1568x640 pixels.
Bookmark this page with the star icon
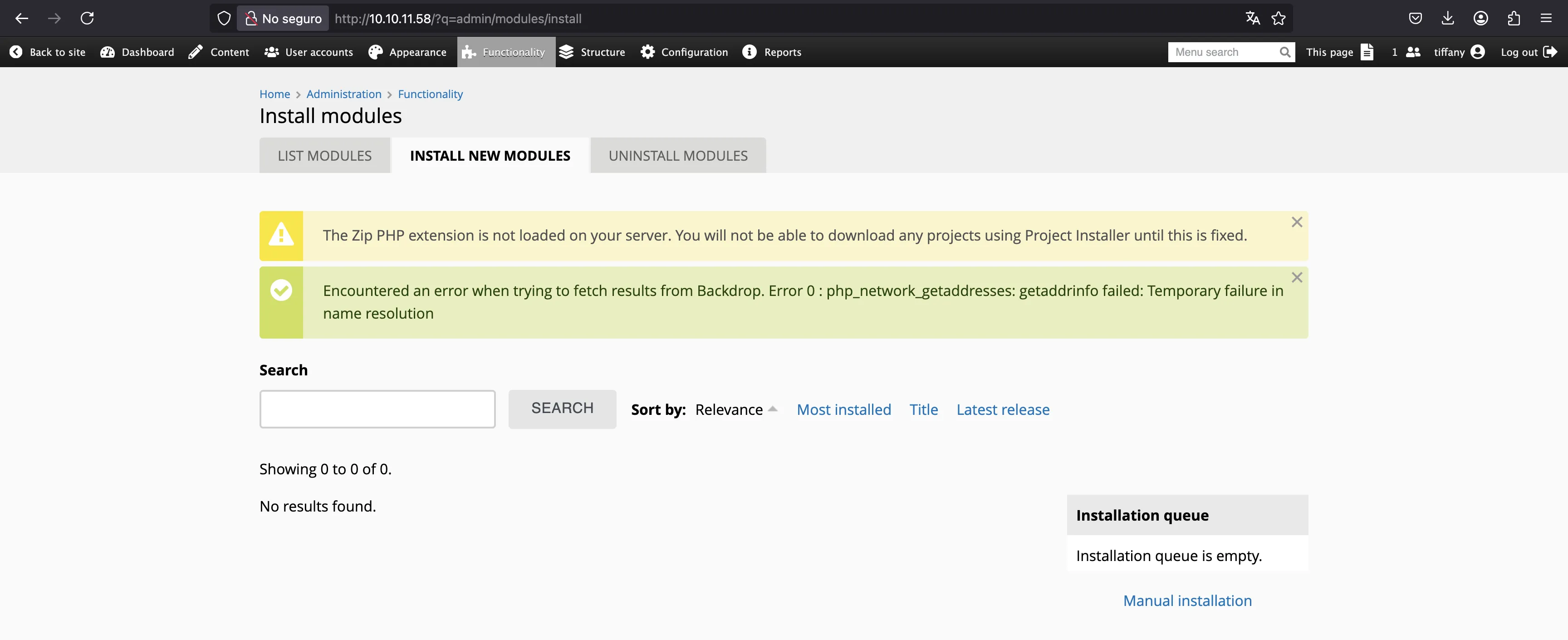[1278, 18]
